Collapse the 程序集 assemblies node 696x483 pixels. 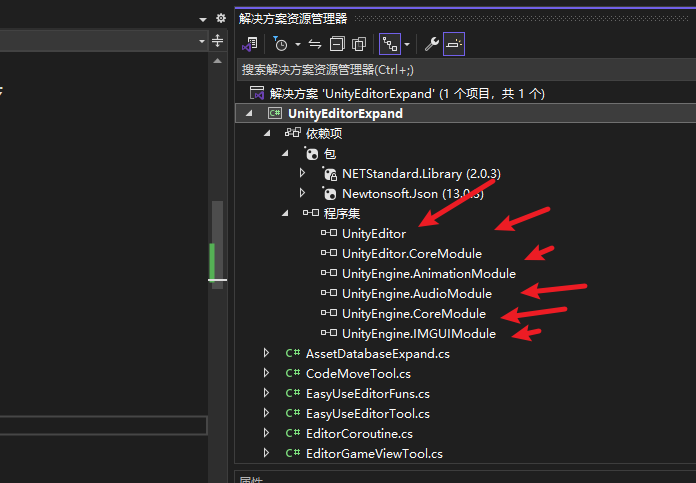tap(285, 214)
